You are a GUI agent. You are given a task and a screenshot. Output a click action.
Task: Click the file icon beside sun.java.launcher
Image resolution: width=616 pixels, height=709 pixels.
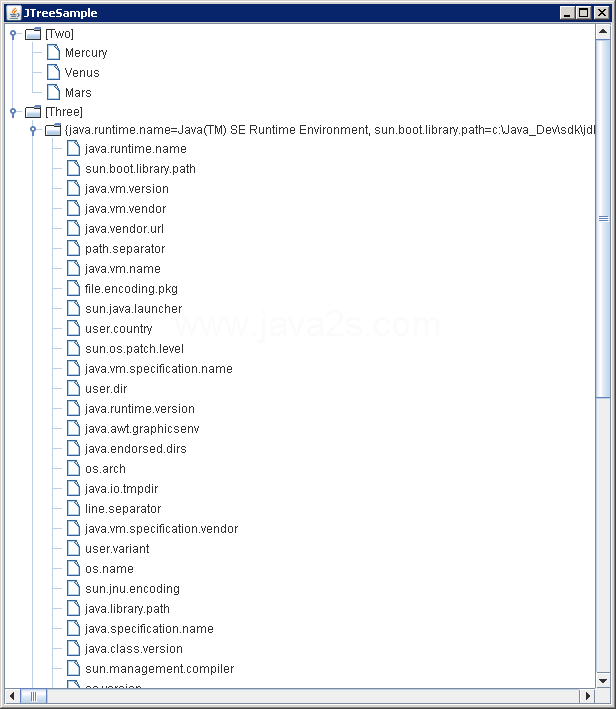(73, 308)
